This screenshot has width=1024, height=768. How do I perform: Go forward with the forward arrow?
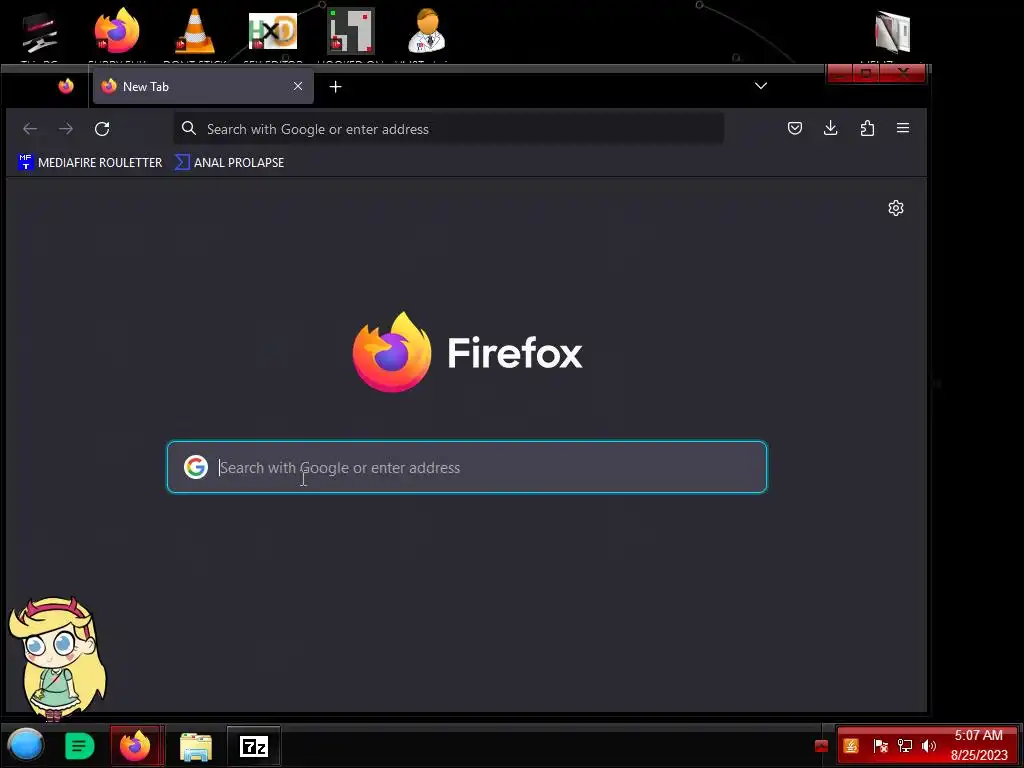[66, 129]
